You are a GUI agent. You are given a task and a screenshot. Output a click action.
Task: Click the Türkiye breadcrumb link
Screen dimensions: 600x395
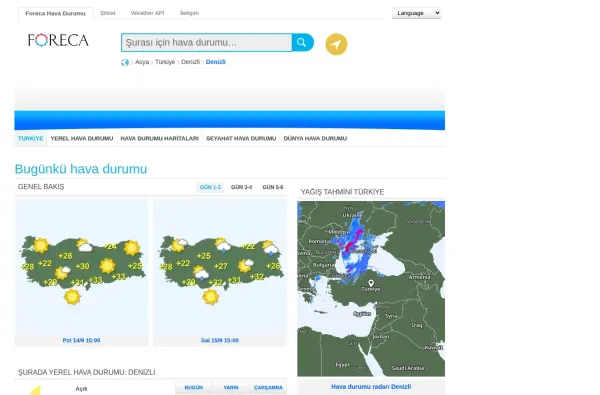(x=165, y=62)
